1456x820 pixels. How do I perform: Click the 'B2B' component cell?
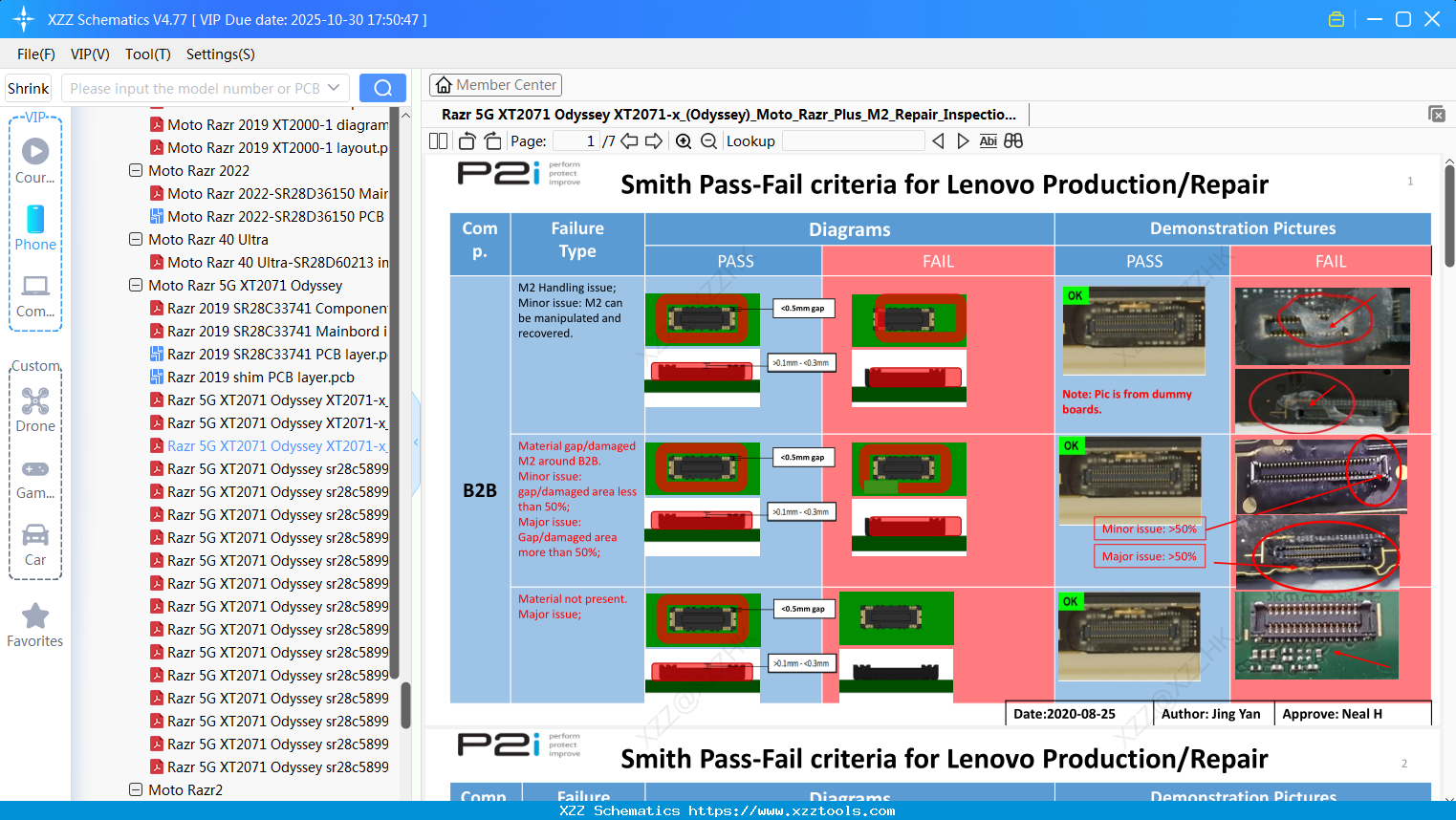(480, 490)
